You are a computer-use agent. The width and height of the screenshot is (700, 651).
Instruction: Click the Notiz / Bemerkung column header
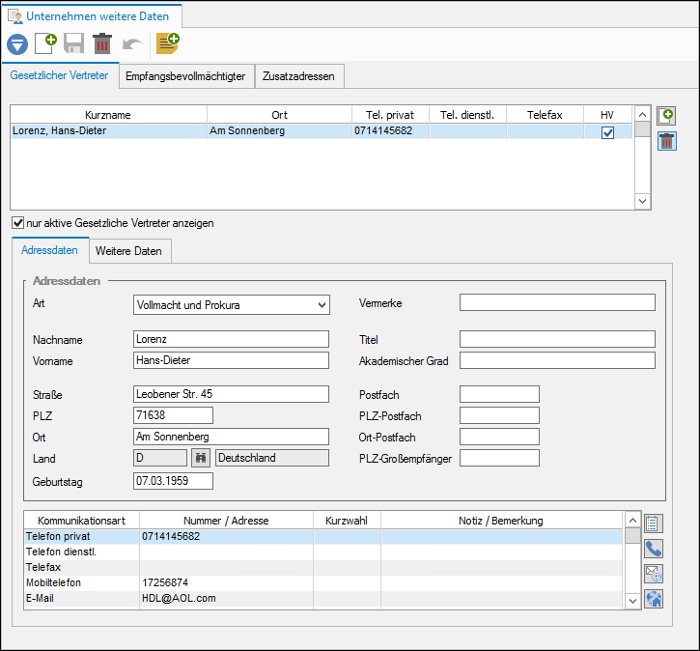[x=501, y=521]
